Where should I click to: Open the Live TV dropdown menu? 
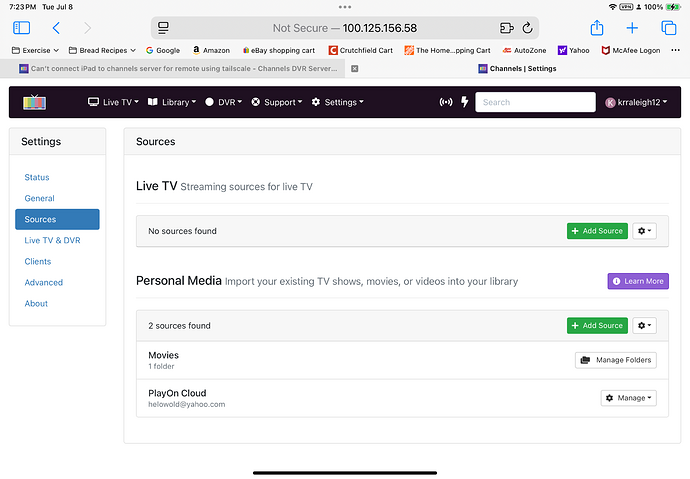pos(113,102)
